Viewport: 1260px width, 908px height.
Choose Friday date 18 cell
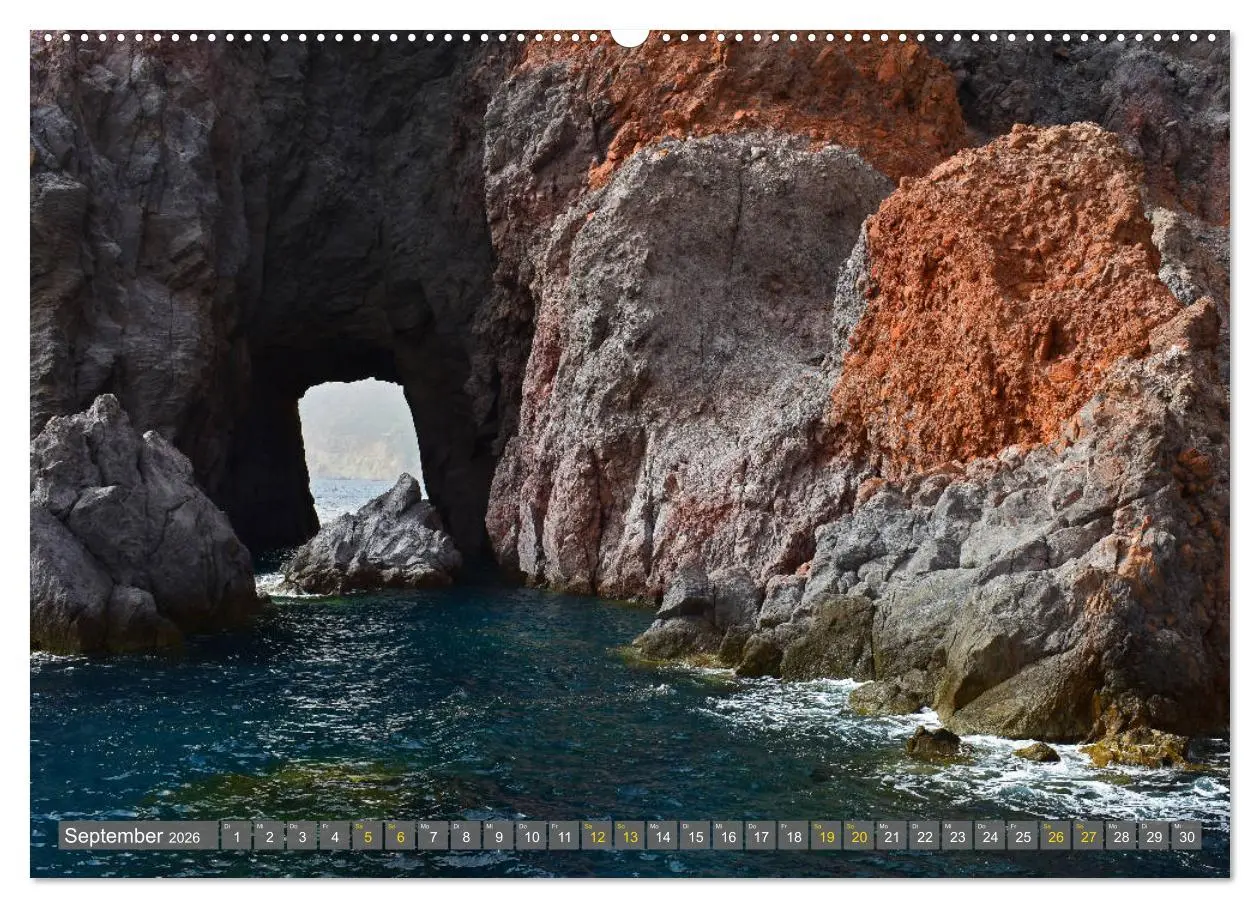click(x=793, y=836)
